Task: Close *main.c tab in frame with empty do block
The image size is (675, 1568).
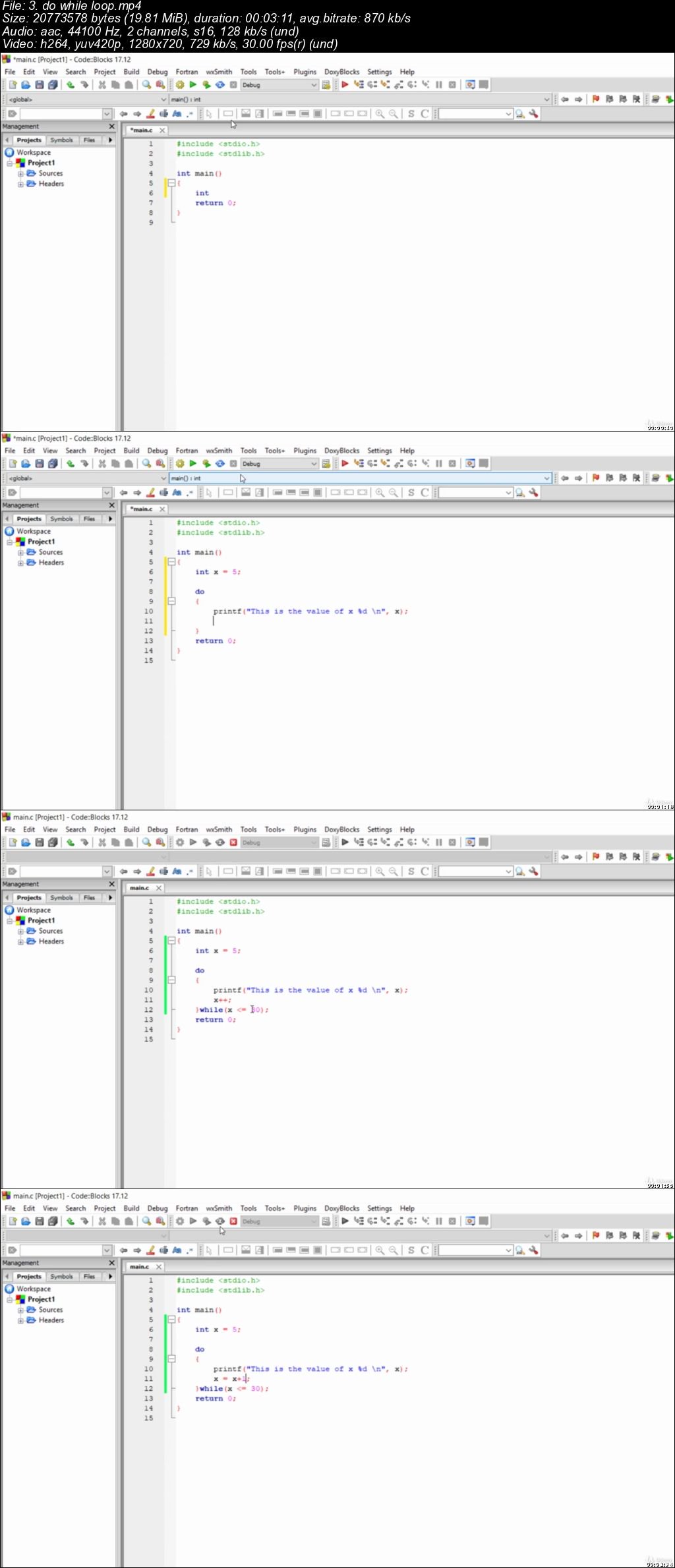Action: pos(162,509)
